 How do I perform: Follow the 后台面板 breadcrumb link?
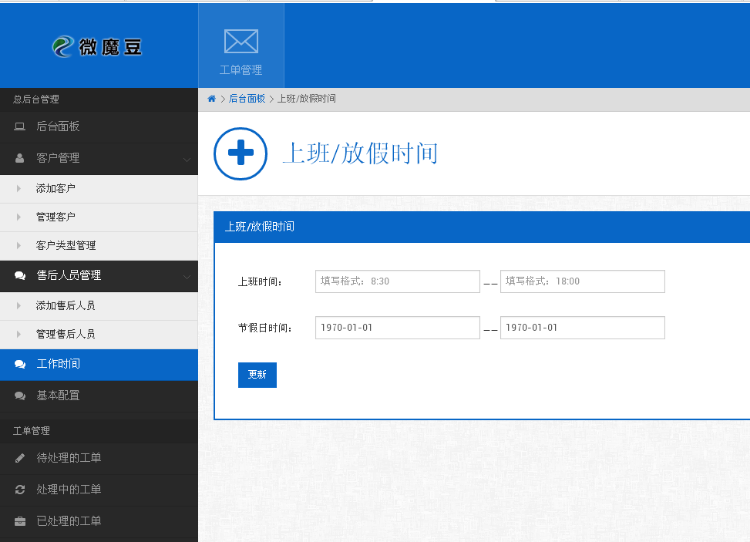click(247, 98)
